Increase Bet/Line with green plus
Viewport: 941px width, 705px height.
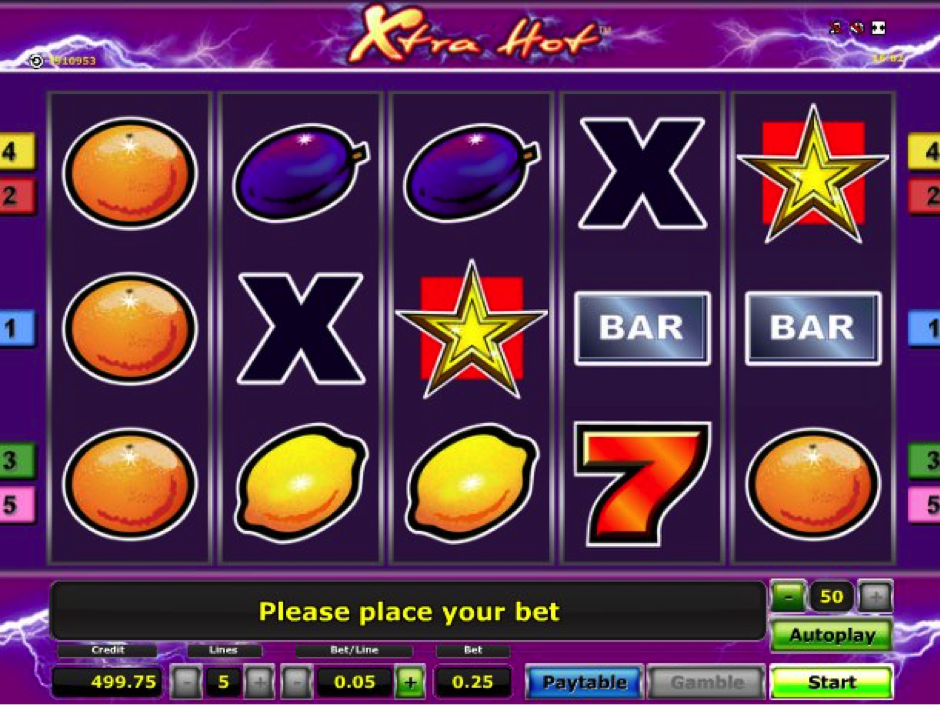tap(410, 682)
